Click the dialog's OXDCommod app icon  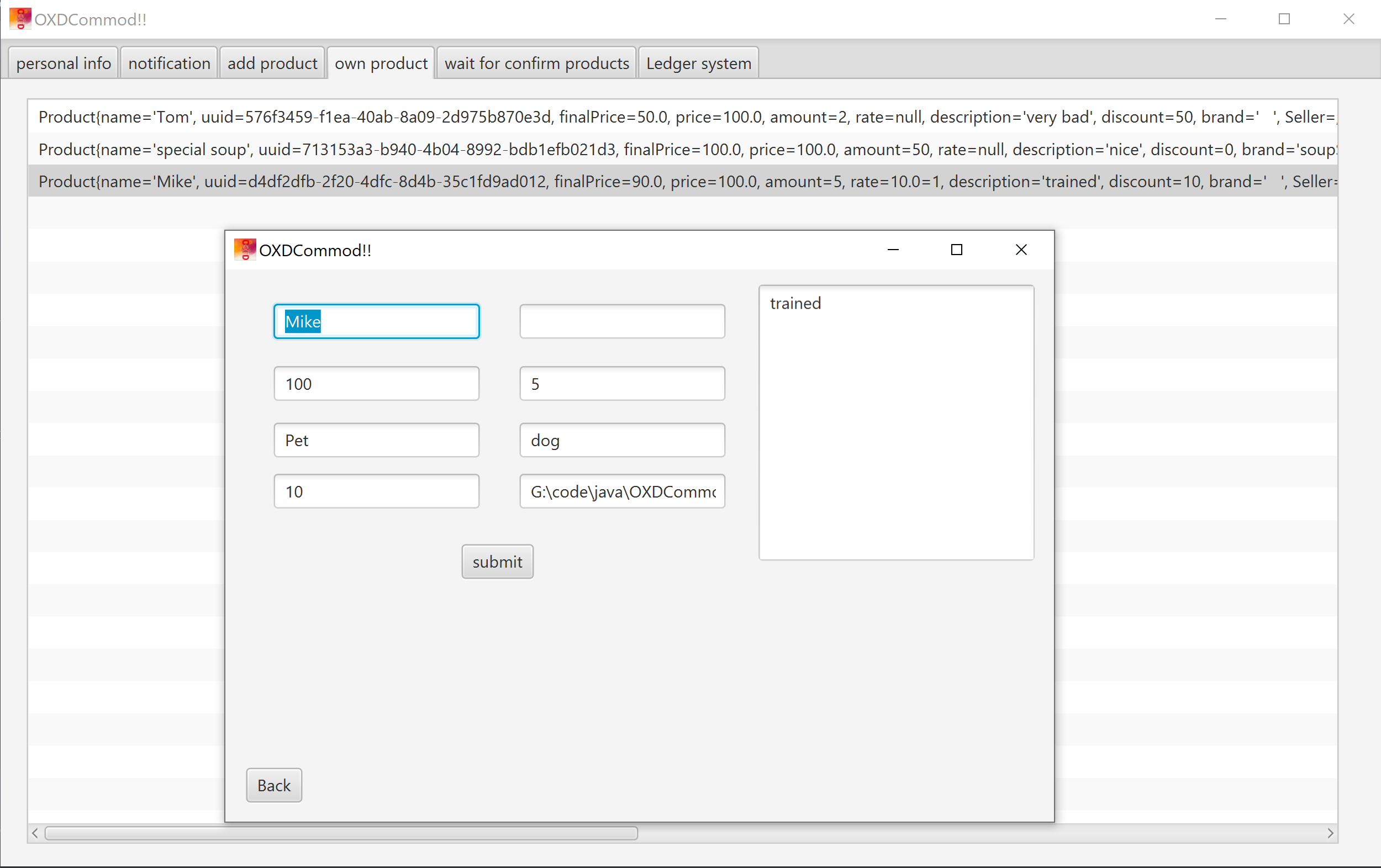pyautogui.click(x=245, y=250)
